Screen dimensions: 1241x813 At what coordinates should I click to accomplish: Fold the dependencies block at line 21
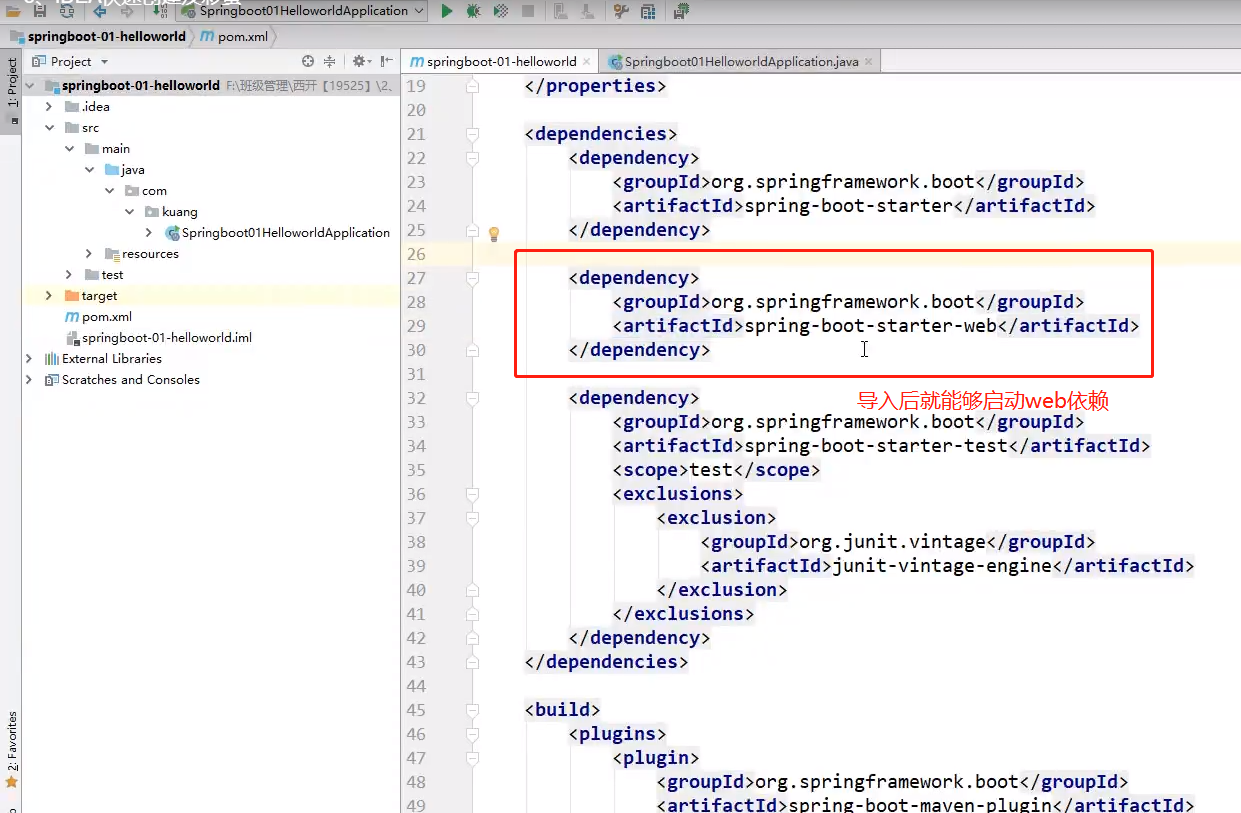[x=472, y=134]
